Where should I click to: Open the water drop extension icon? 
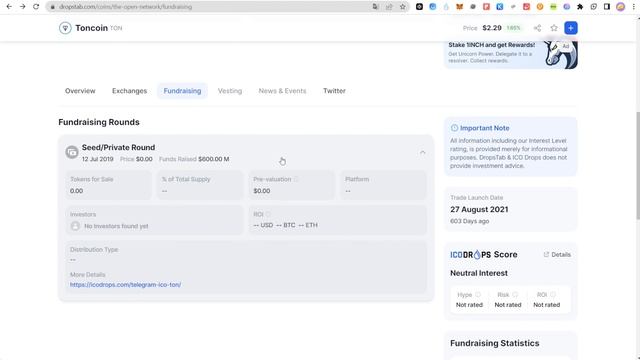tap(446, 7)
